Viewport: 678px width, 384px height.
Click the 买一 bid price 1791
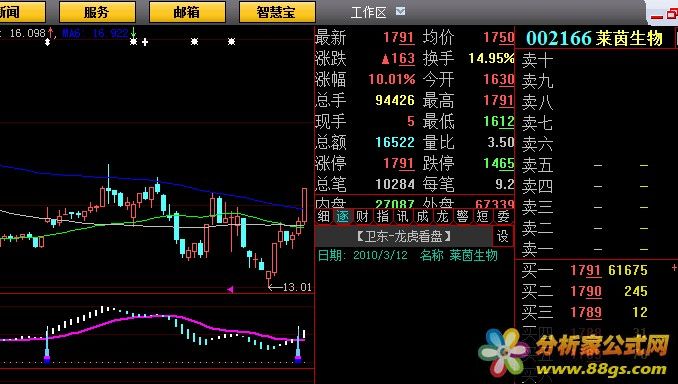coord(586,270)
